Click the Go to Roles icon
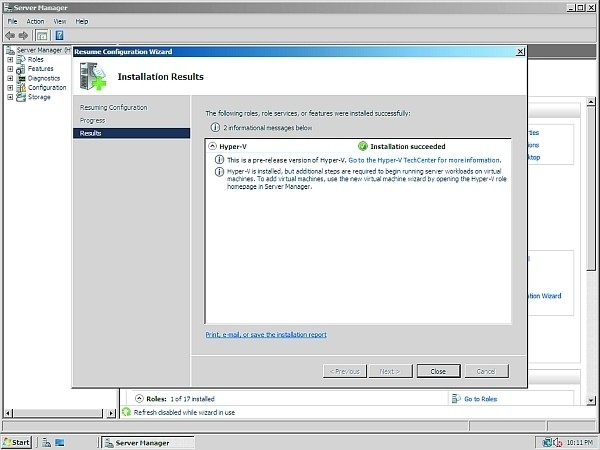The image size is (600, 450). point(456,399)
